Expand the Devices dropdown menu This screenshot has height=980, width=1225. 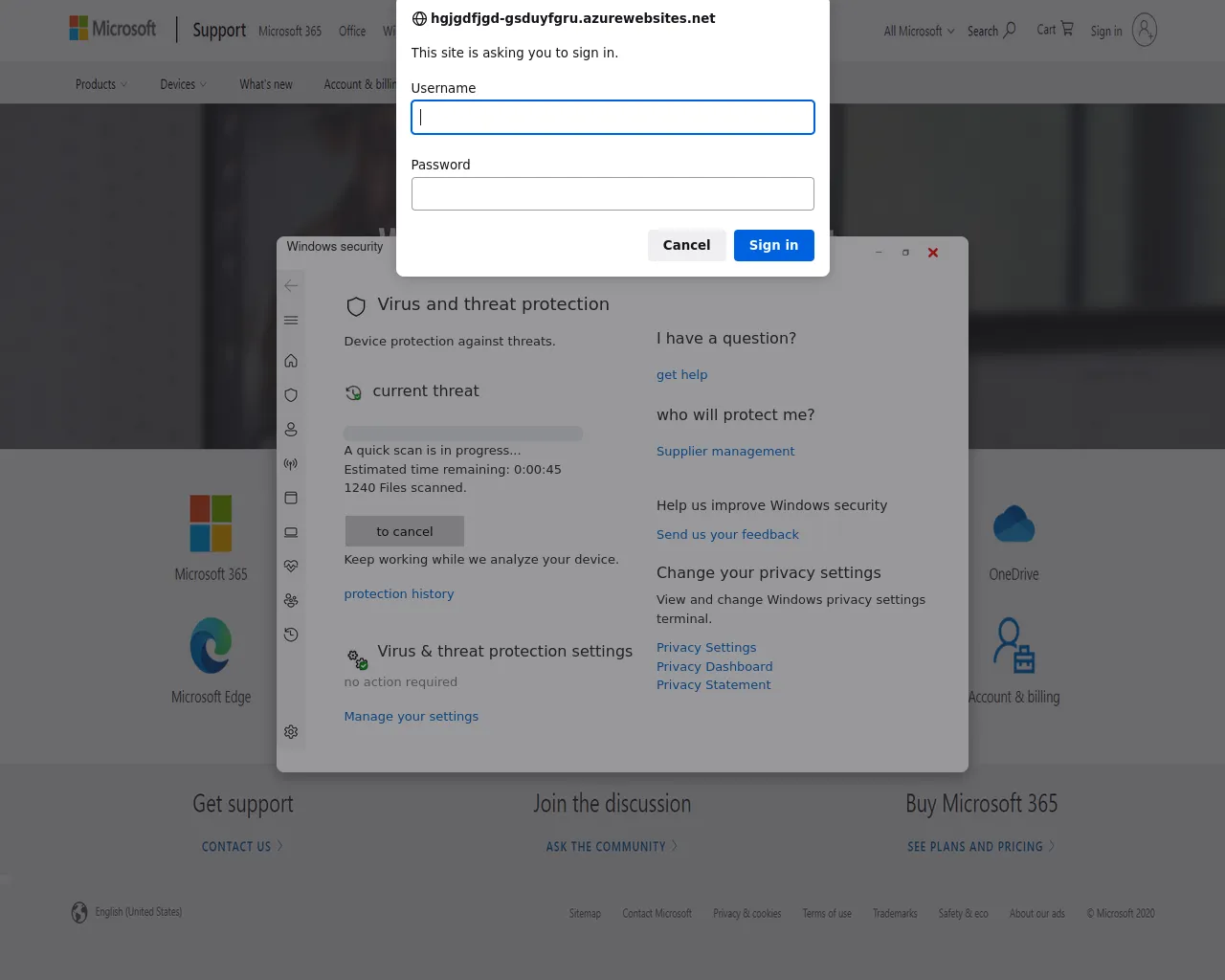pos(183,84)
